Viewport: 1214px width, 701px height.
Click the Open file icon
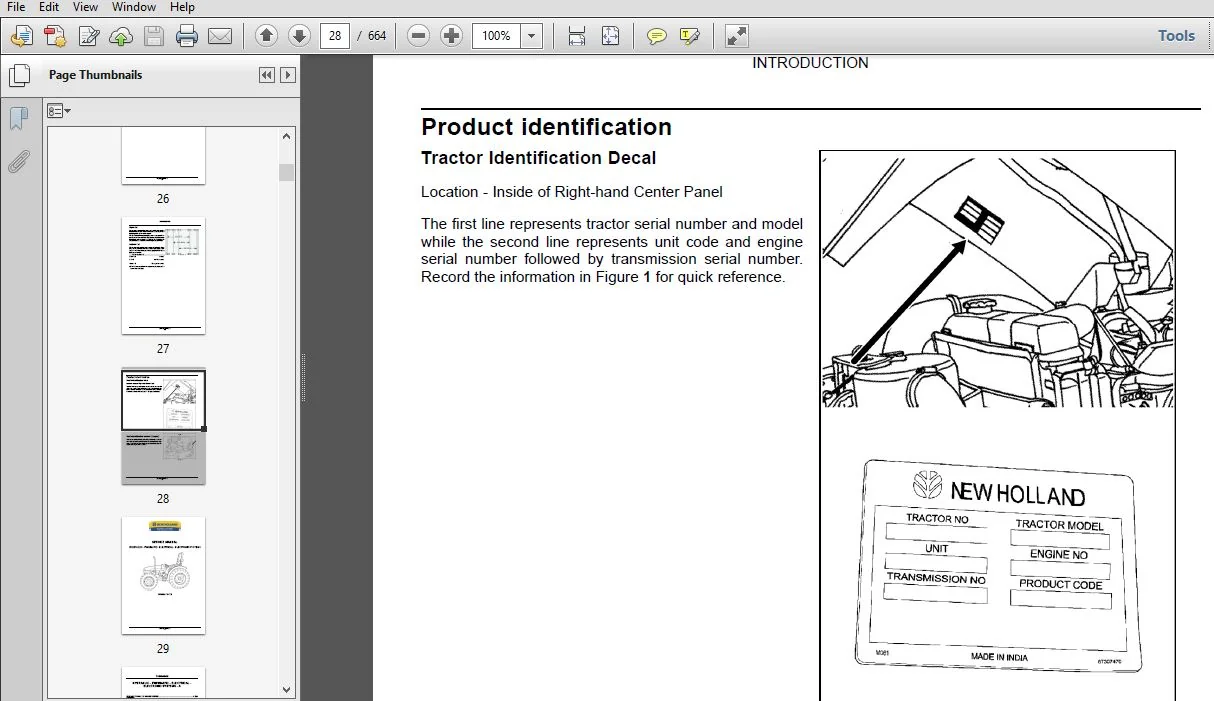(20, 36)
